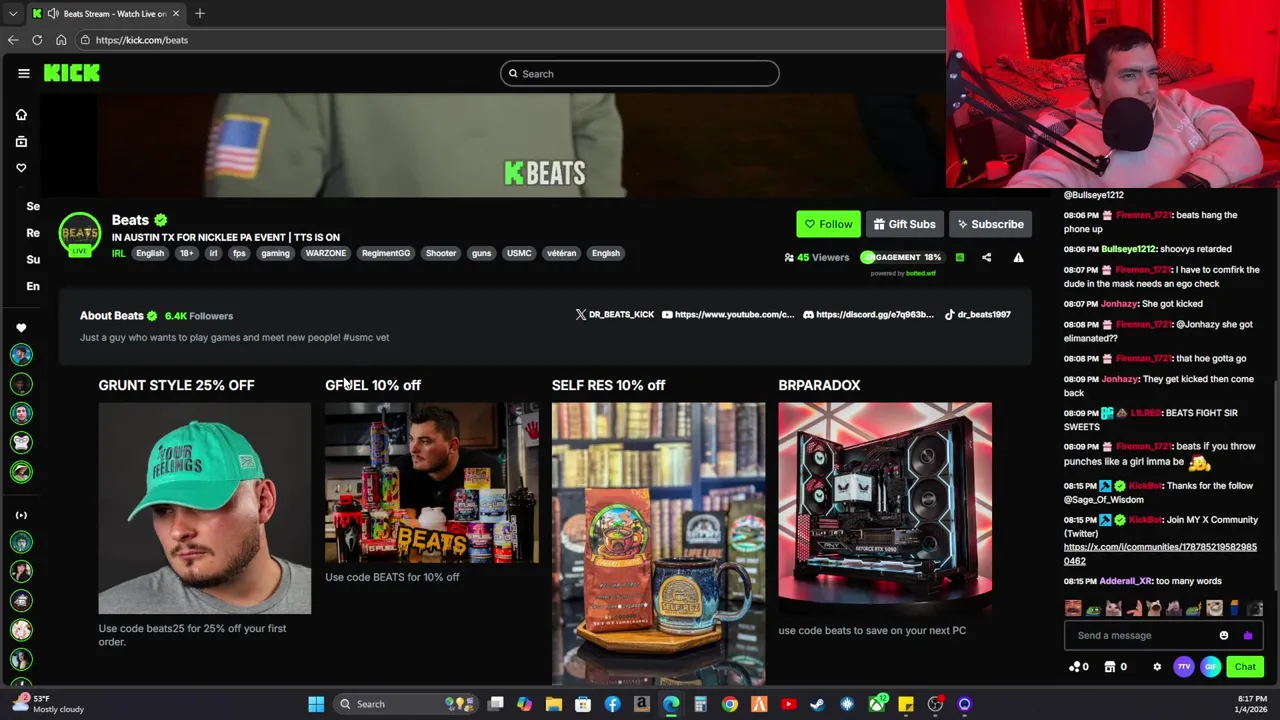Open the GIF picker in chat

click(1211, 667)
